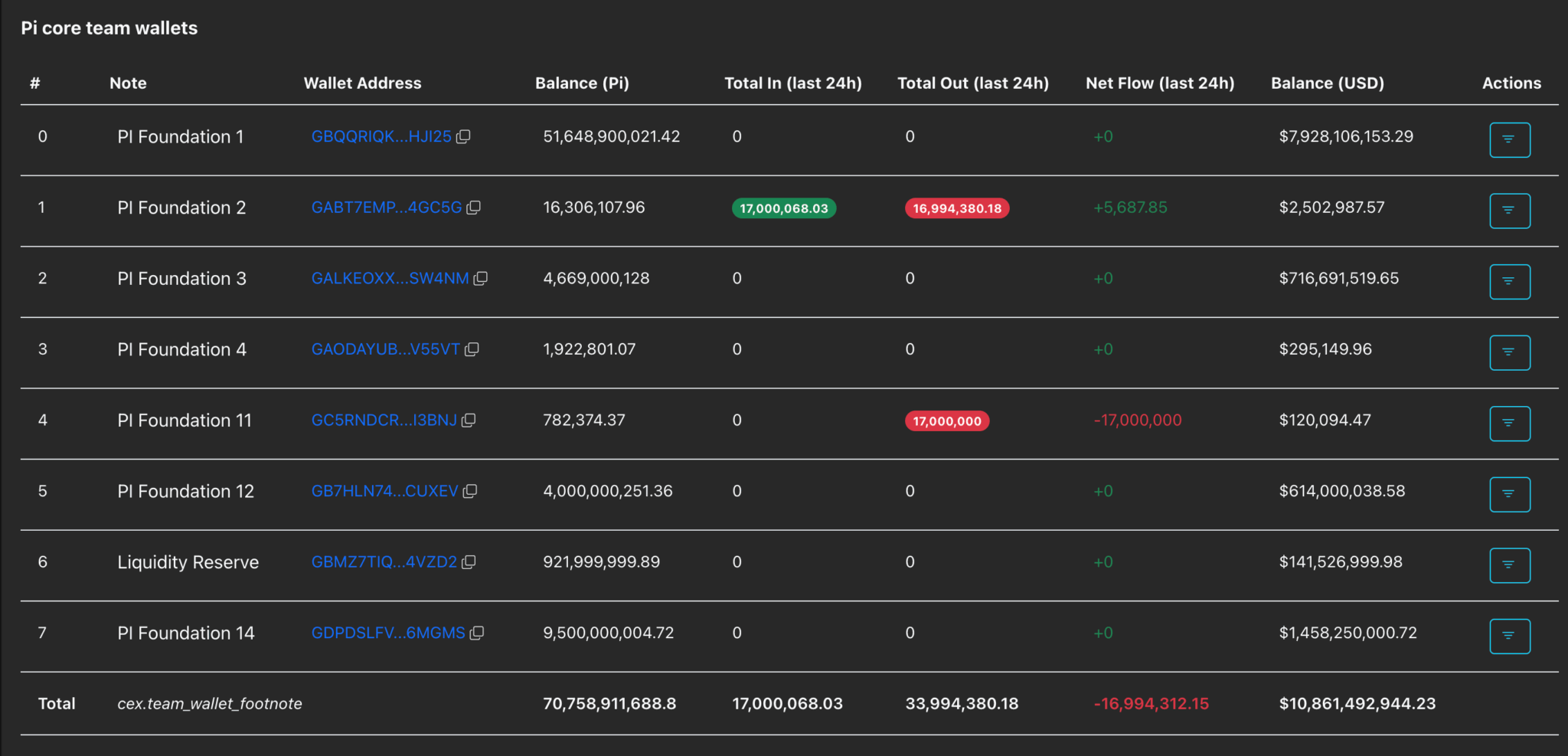Click the cex.team_wallet_footnote text

pyautogui.click(x=210, y=704)
